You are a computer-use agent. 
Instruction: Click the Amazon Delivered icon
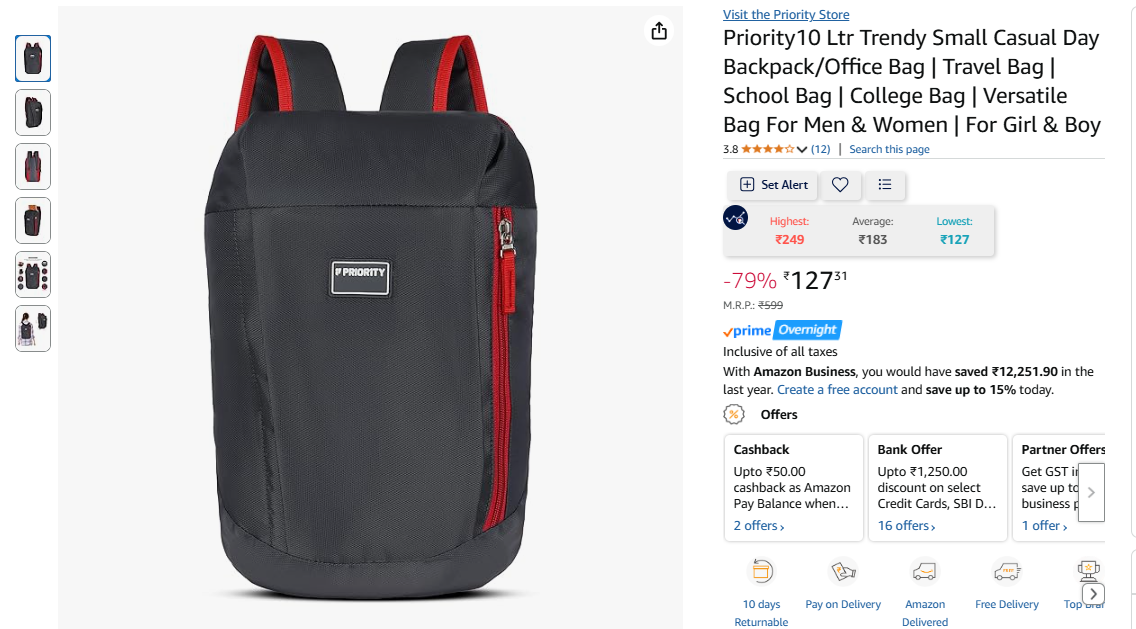click(924, 572)
